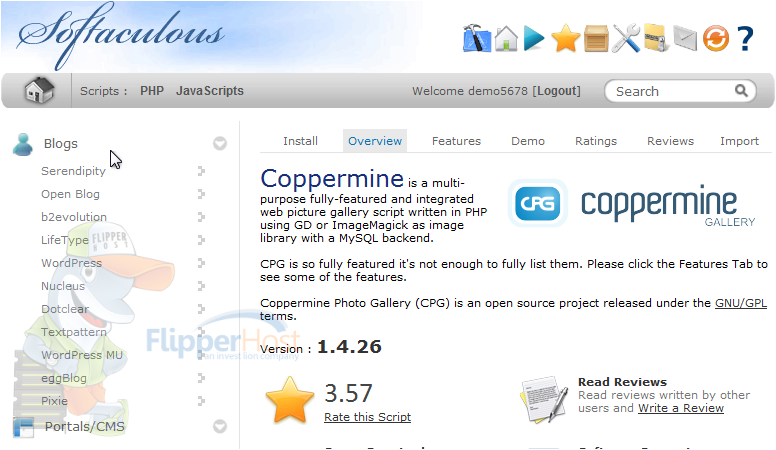Go to the Reviews tab
Screen dimensions: 776x450
click(671, 141)
